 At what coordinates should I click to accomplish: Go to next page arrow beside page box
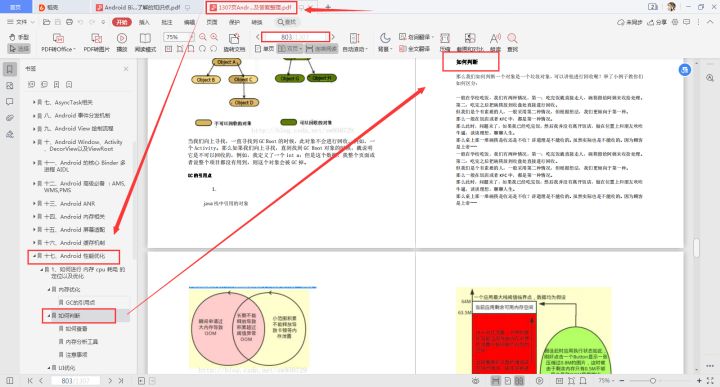tap(333, 37)
